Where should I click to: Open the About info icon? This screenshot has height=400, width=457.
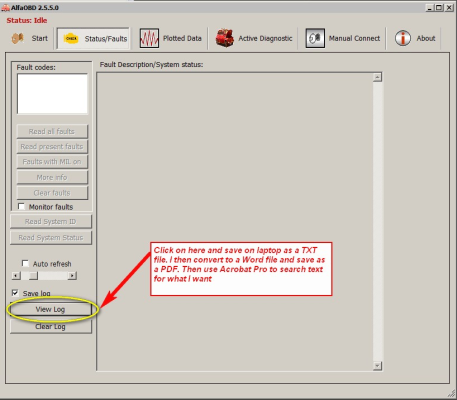tap(403, 38)
